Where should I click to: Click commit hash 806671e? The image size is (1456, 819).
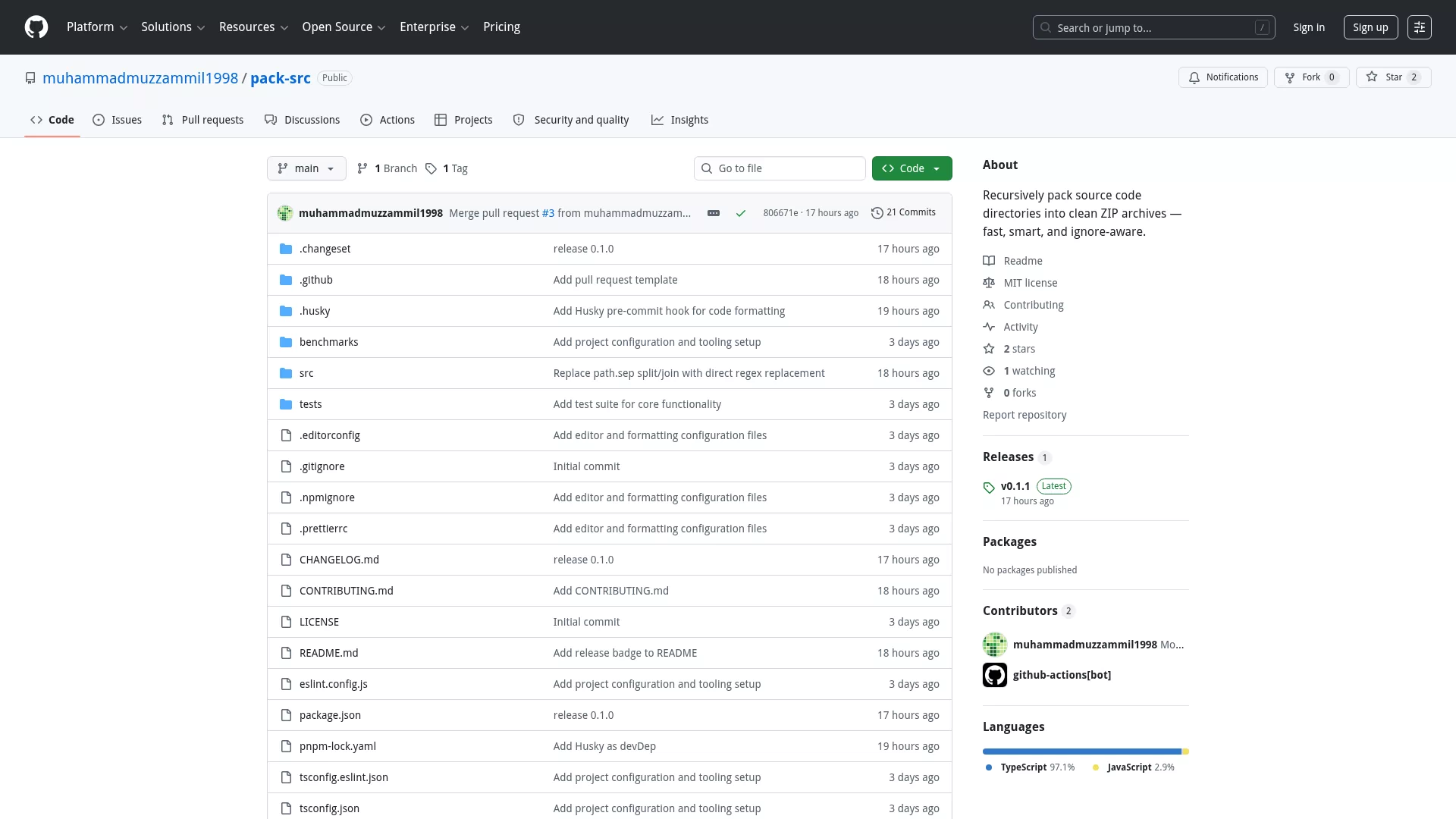click(780, 213)
